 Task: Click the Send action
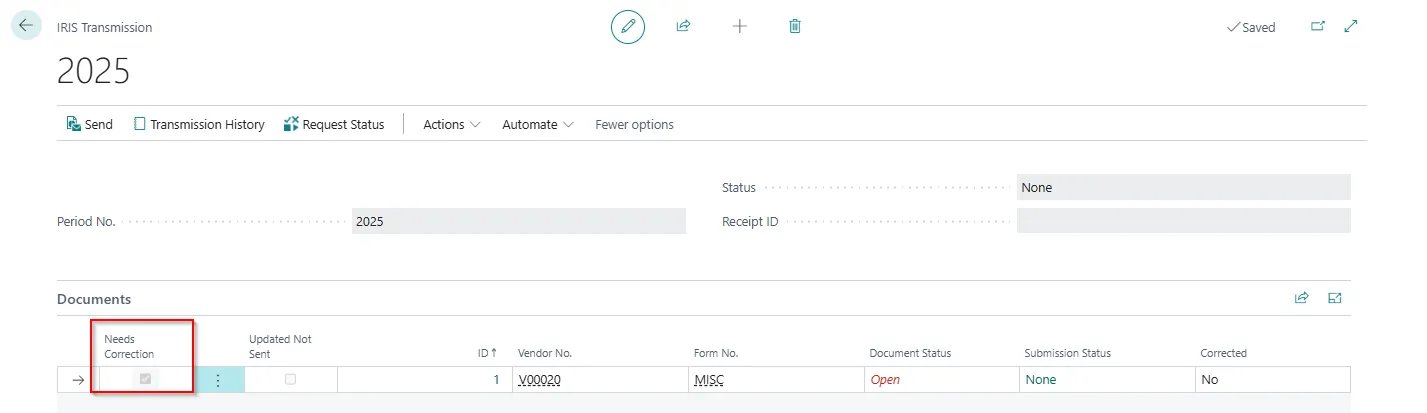pyautogui.click(x=89, y=125)
